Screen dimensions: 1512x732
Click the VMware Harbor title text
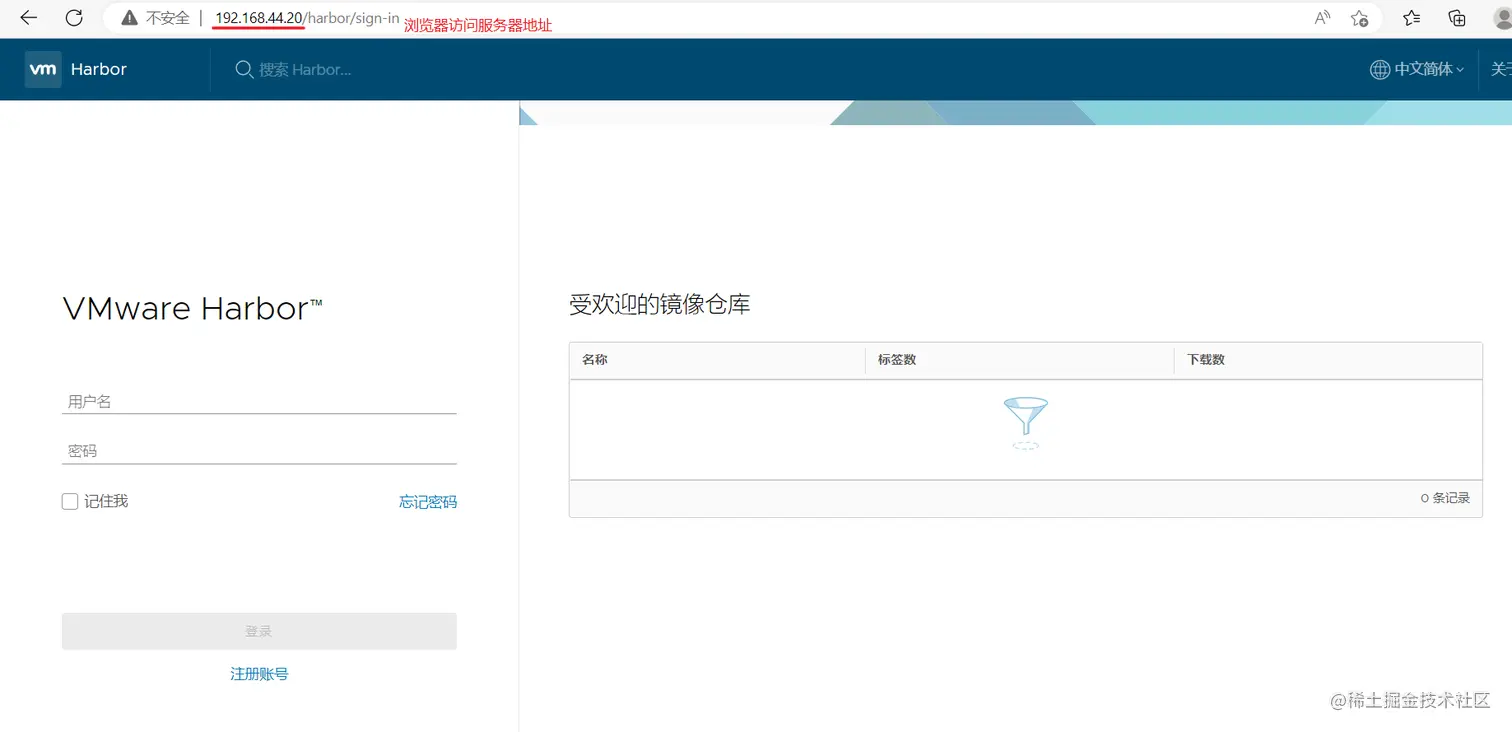click(x=192, y=308)
